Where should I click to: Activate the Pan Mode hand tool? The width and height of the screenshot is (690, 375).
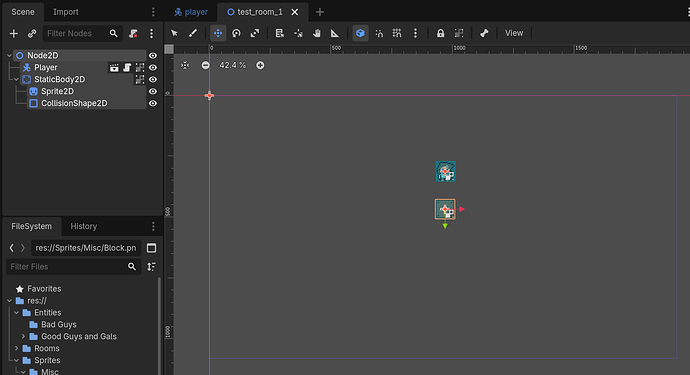(316, 33)
